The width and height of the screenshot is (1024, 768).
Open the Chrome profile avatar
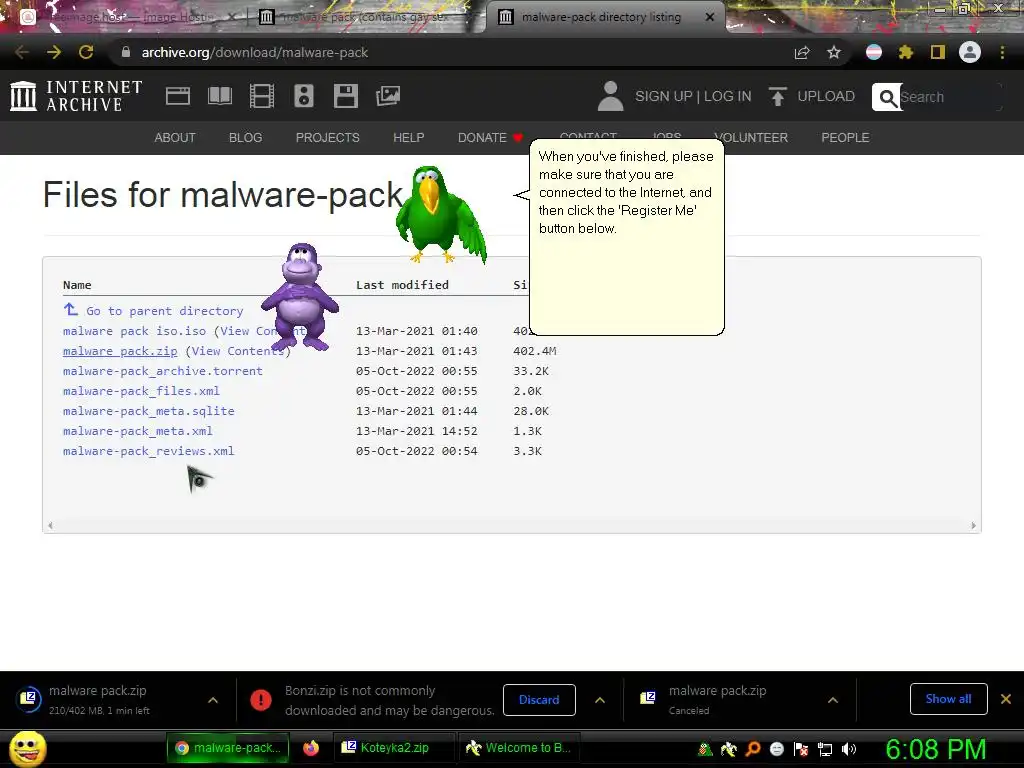pyautogui.click(x=970, y=52)
